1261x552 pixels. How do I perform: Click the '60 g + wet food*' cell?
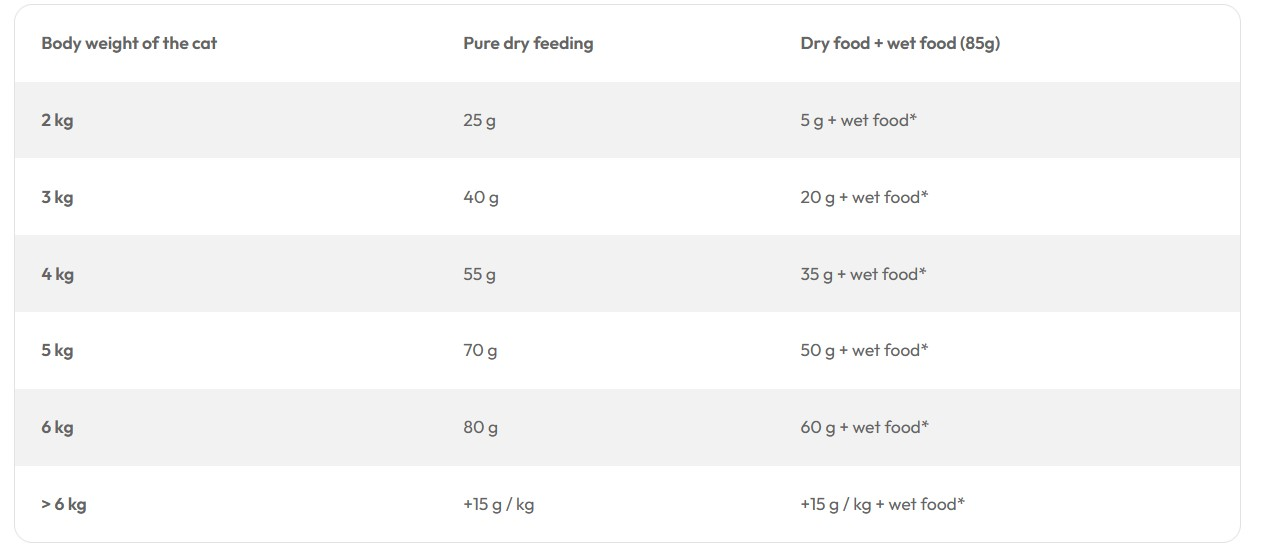coord(864,427)
